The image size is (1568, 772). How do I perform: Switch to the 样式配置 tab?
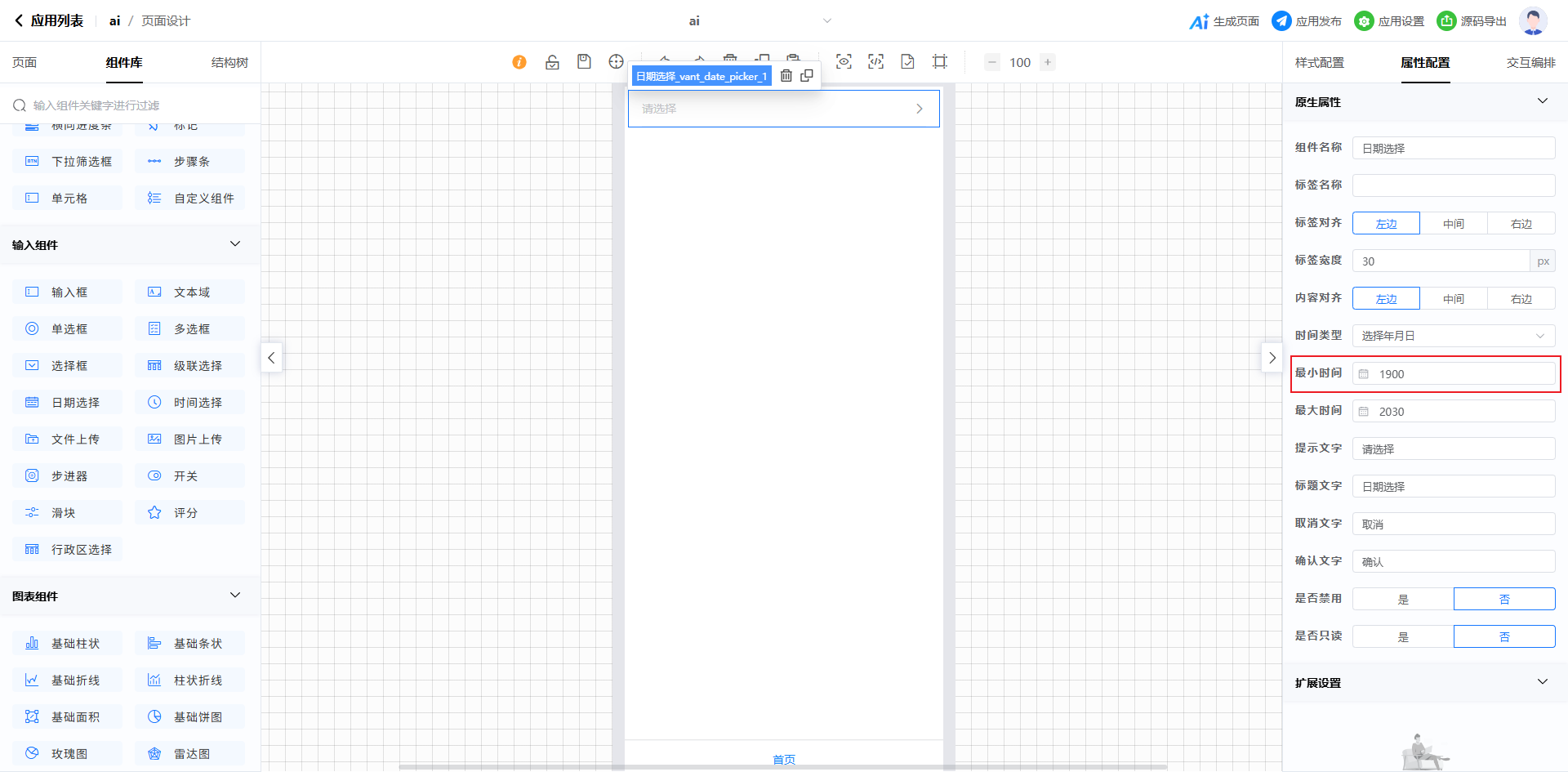pyautogui.click(x=1319, y=63)
